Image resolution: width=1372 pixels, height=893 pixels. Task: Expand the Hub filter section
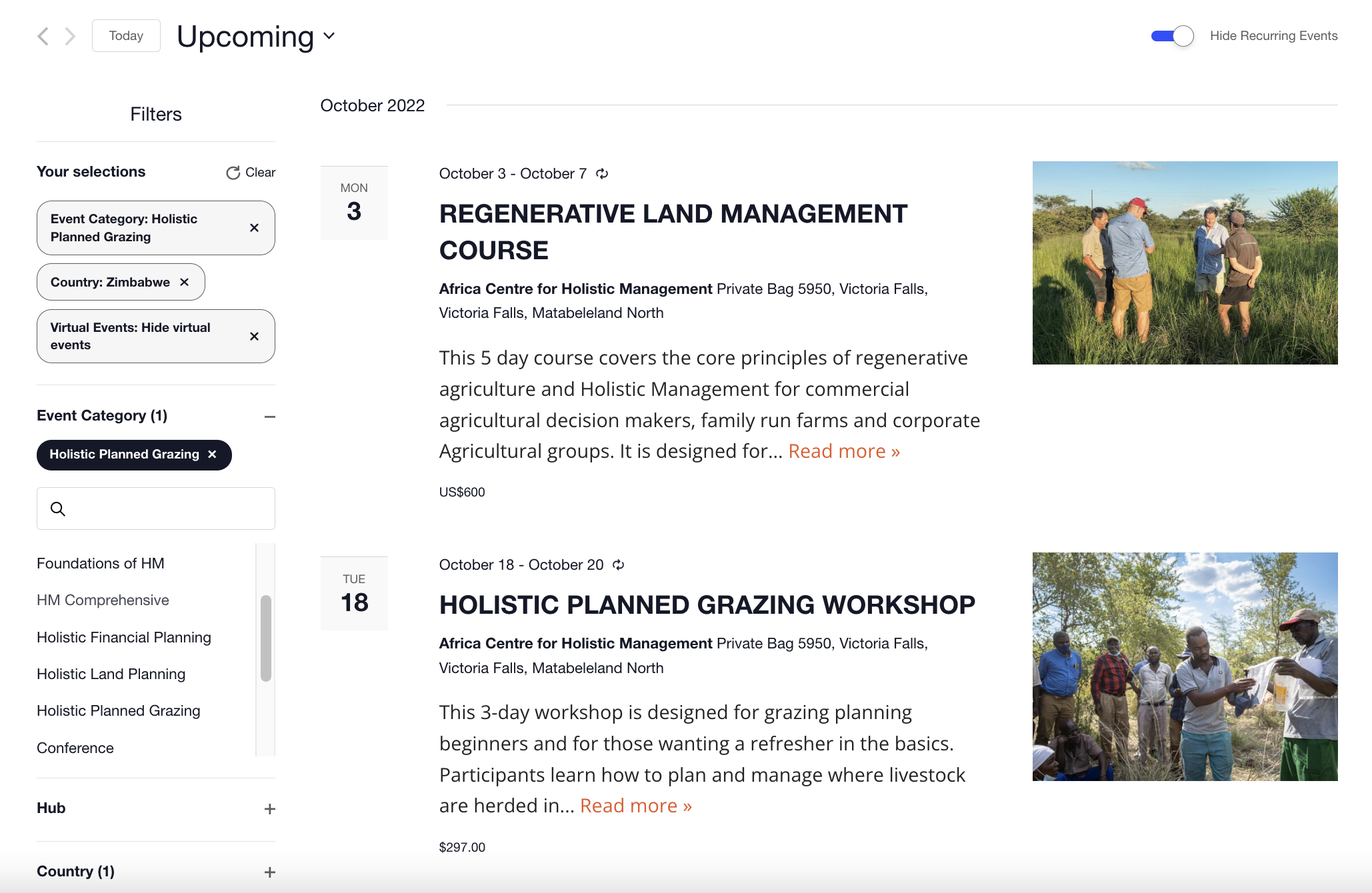coord(269,809)
